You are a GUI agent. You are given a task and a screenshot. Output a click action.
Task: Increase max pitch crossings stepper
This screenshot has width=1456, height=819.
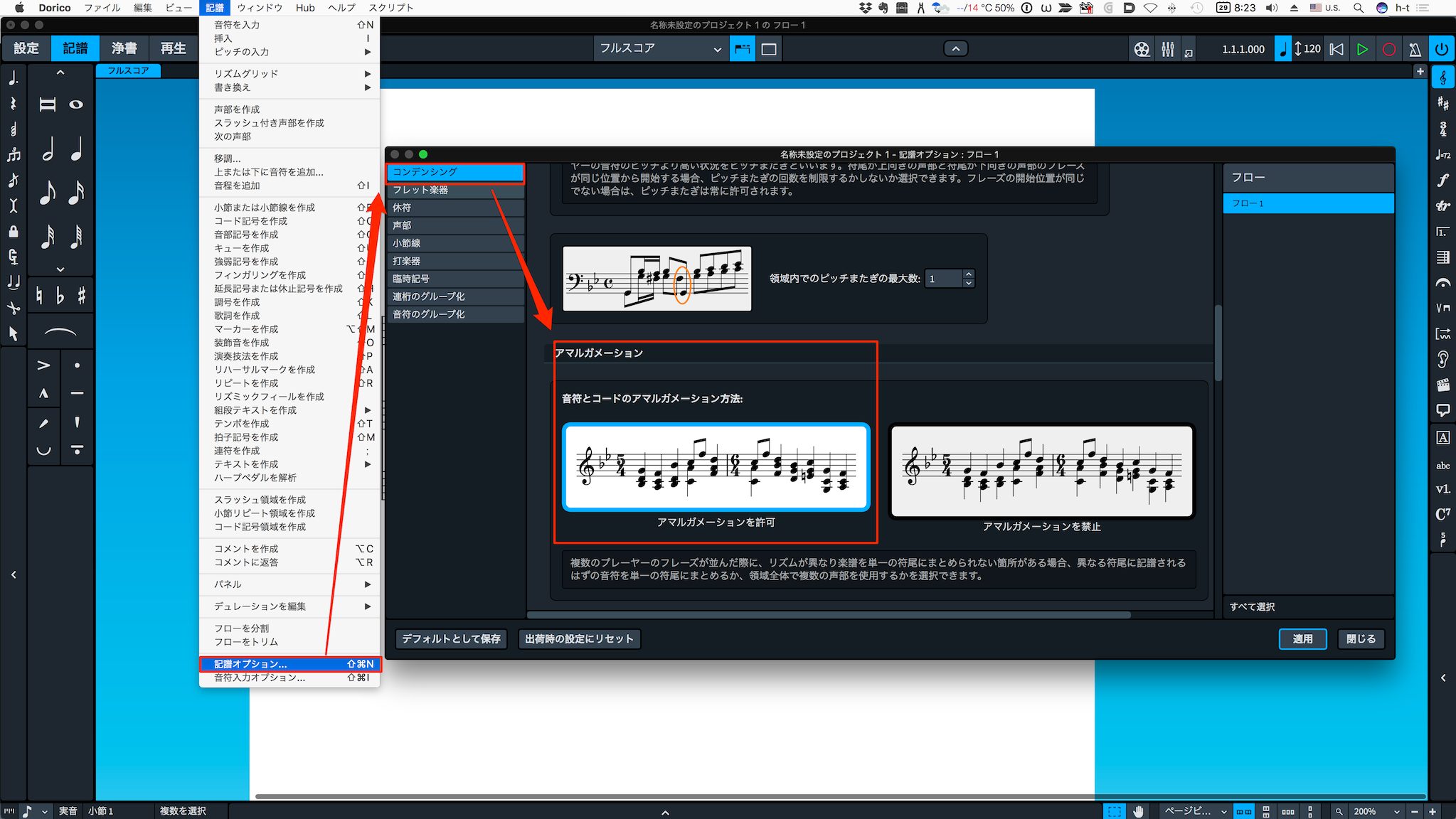[x=968, y=274]
